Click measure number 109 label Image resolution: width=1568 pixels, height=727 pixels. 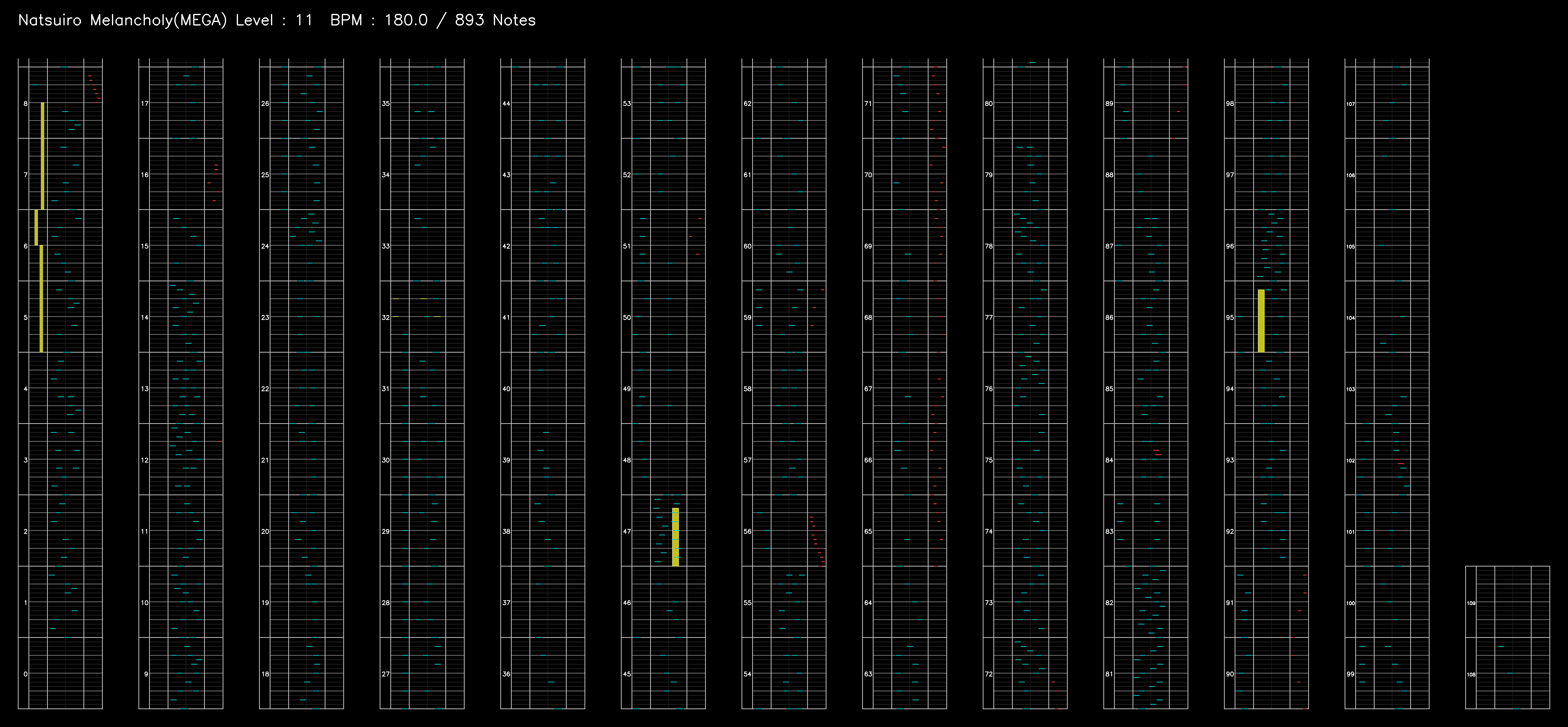1471,603
